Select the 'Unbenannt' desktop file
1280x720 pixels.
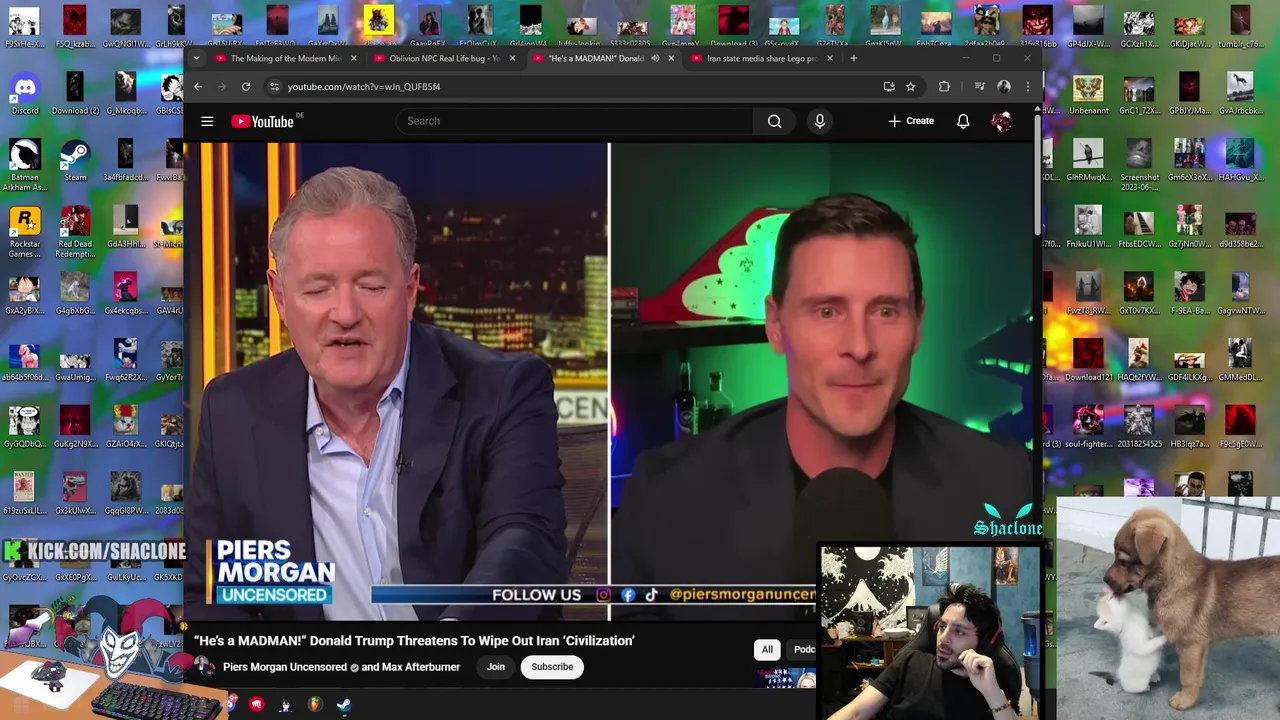(1088, 94)
